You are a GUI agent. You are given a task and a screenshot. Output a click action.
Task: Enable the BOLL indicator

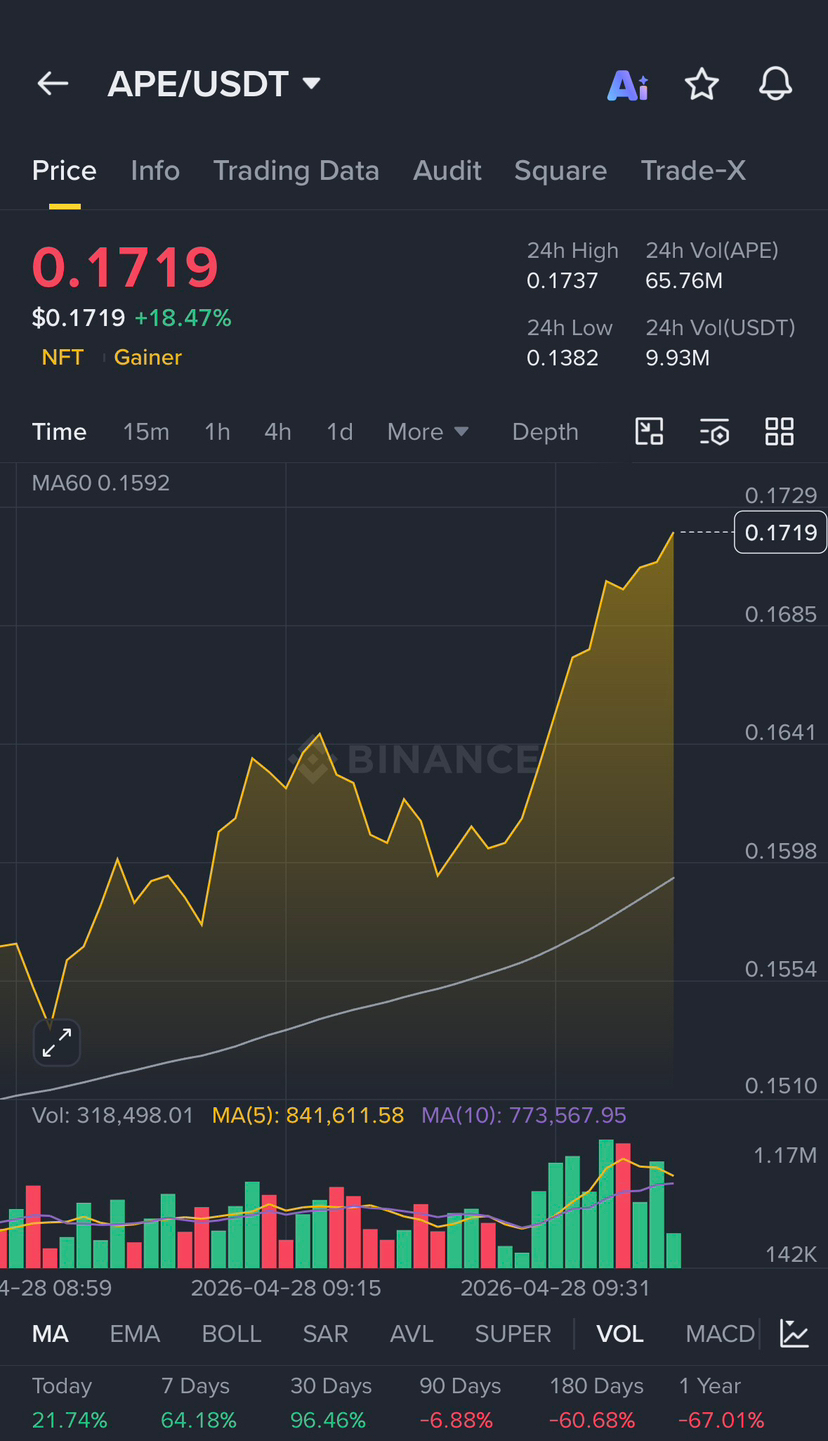click(x=231, y=1334)
